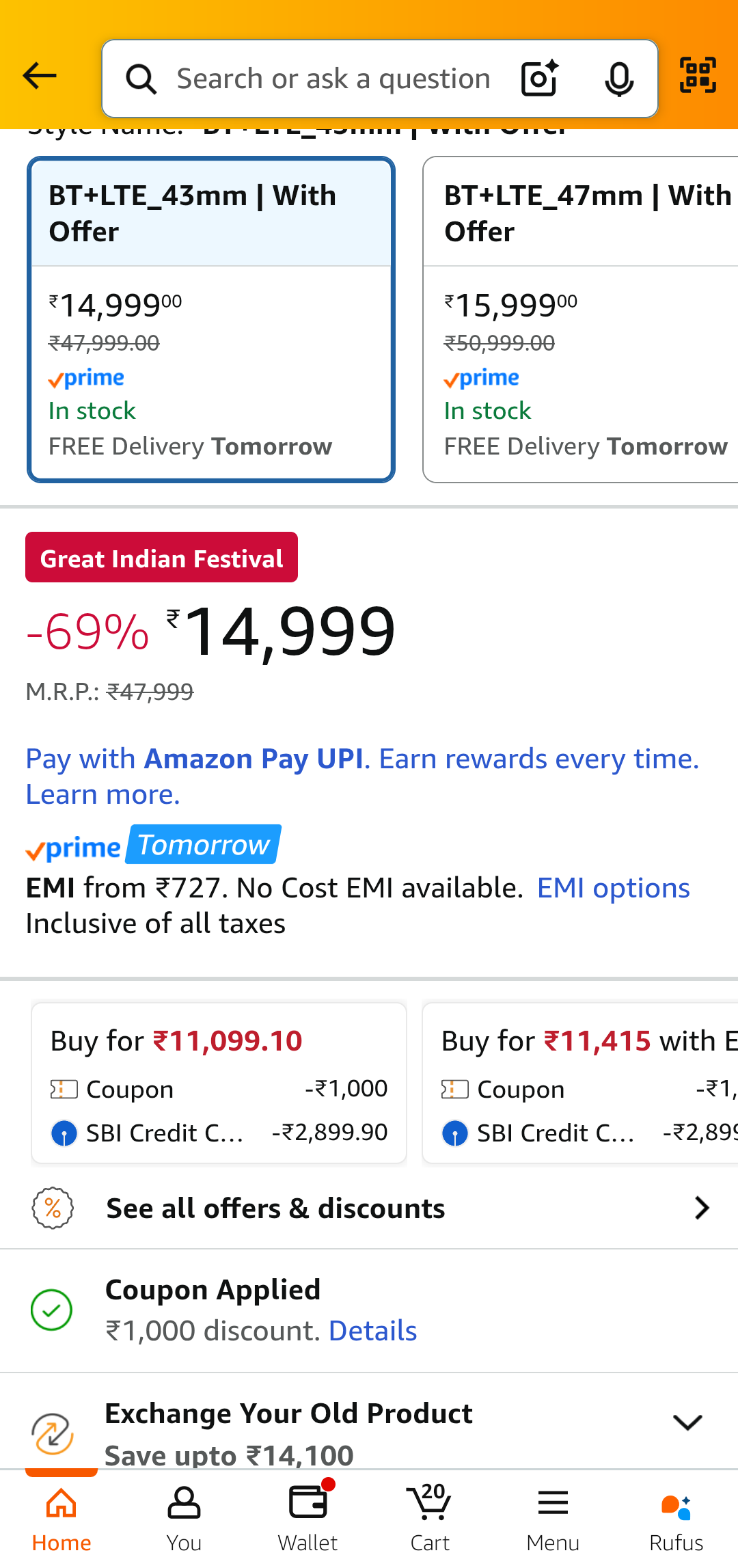The image size is (738, 1568).
Task: Tap the back arrow icon
Action: 40,76
